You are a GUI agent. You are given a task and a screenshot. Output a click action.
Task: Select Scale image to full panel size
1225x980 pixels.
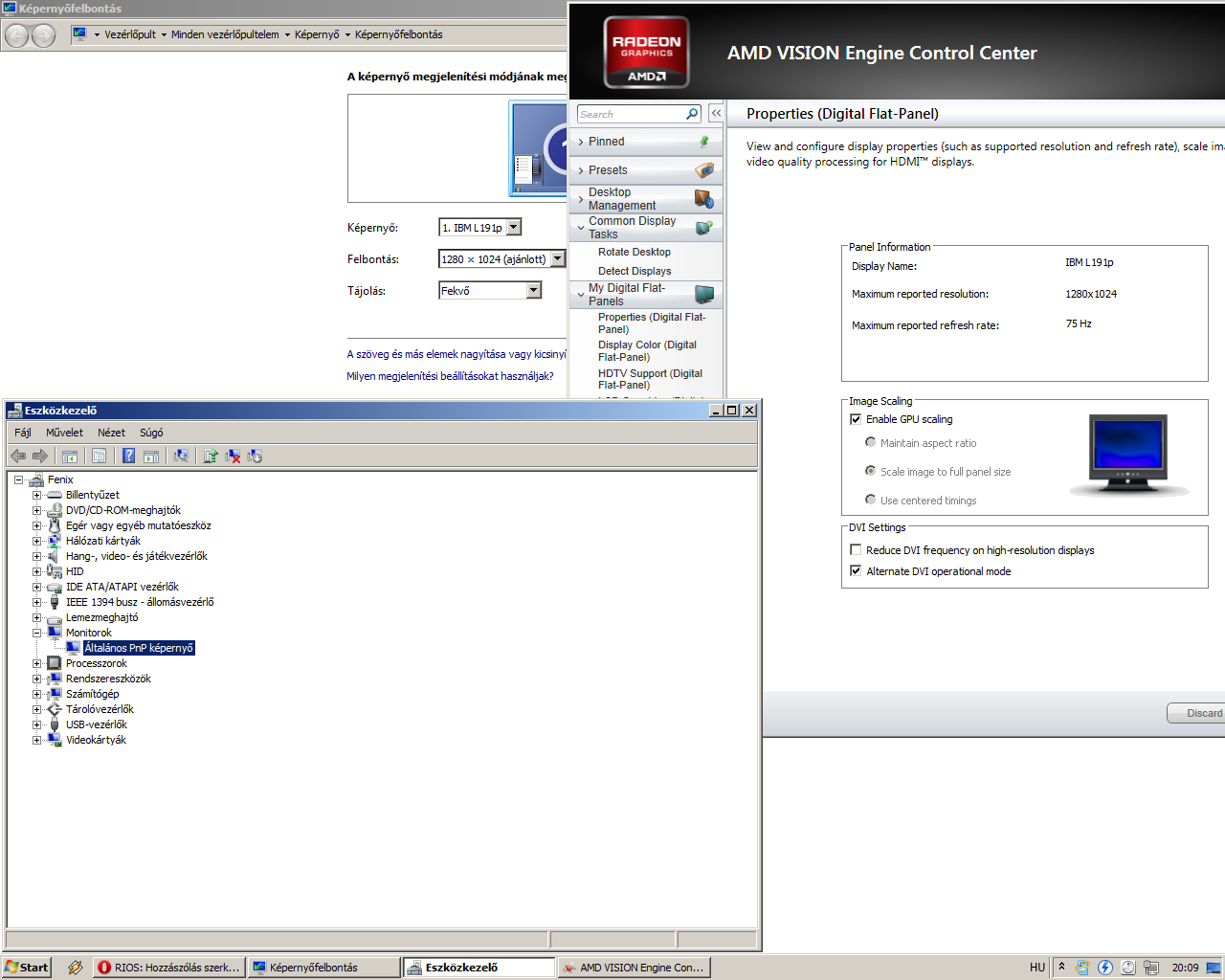(x=870, y=471)
